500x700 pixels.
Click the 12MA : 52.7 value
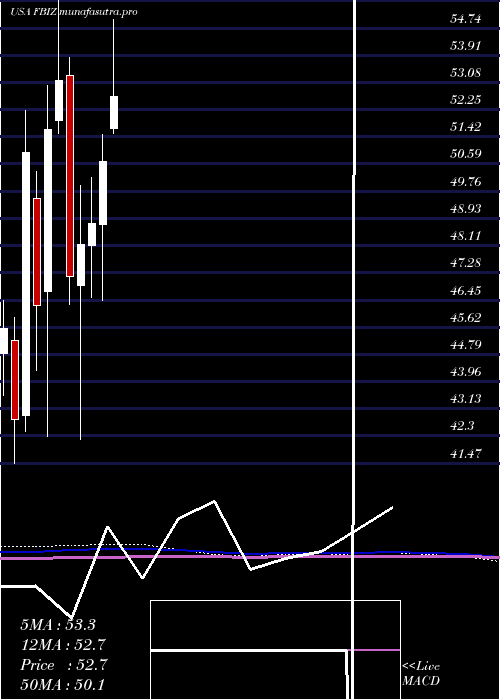pos(63,645)
